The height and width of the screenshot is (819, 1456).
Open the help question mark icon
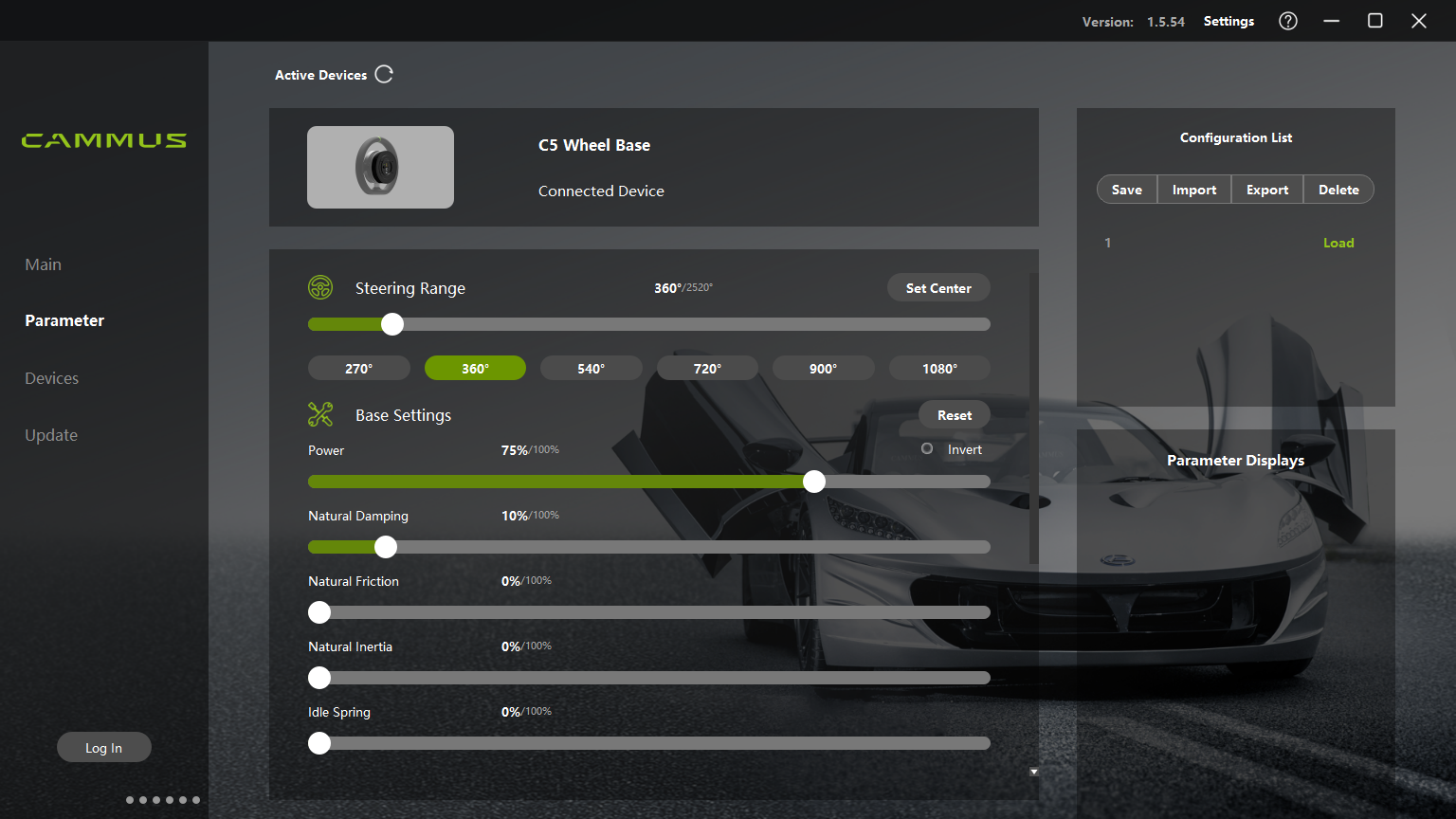point(1288,21)
